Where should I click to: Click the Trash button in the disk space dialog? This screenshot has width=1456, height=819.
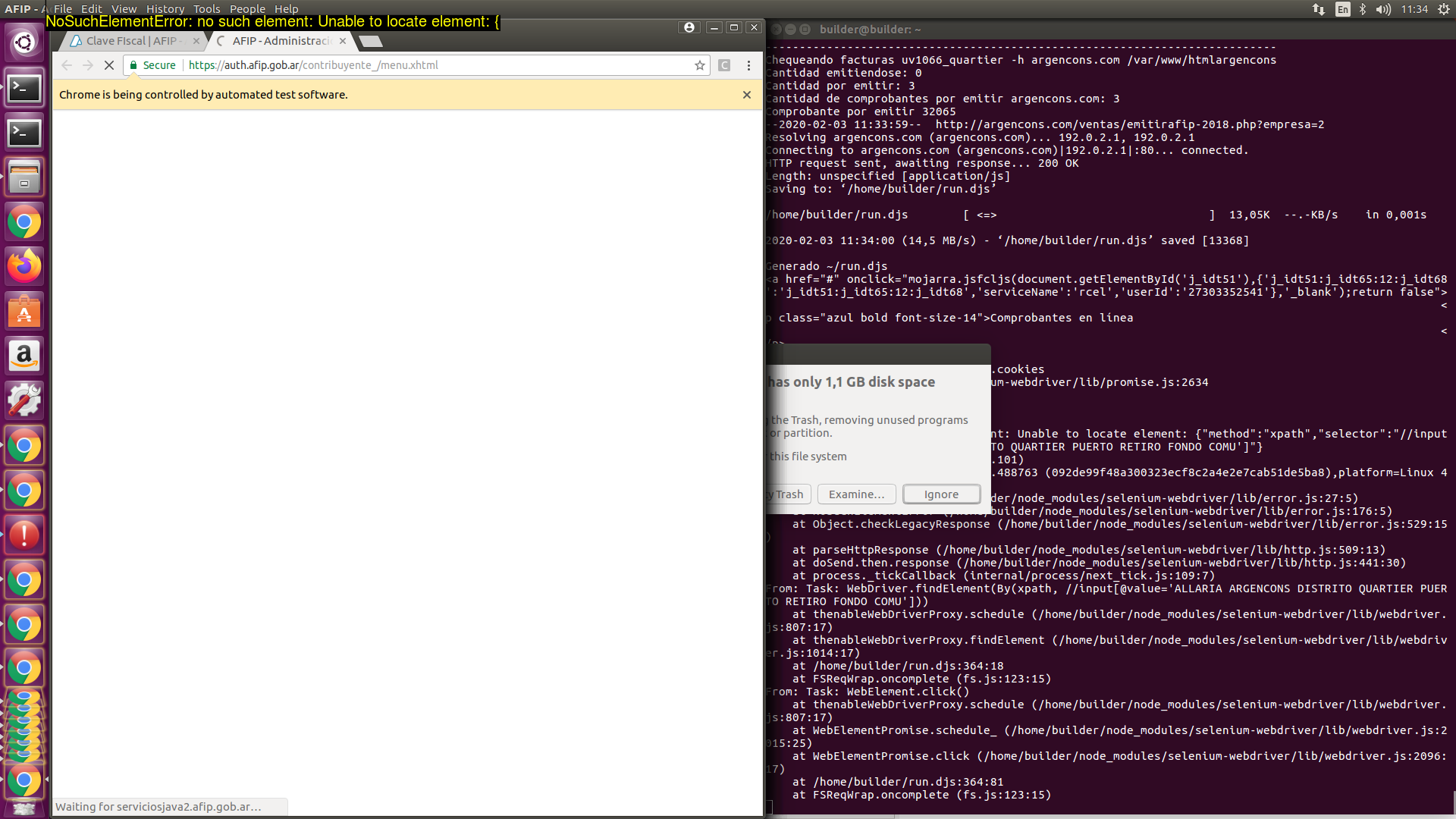pyautogui.click(x=789, y=494)
